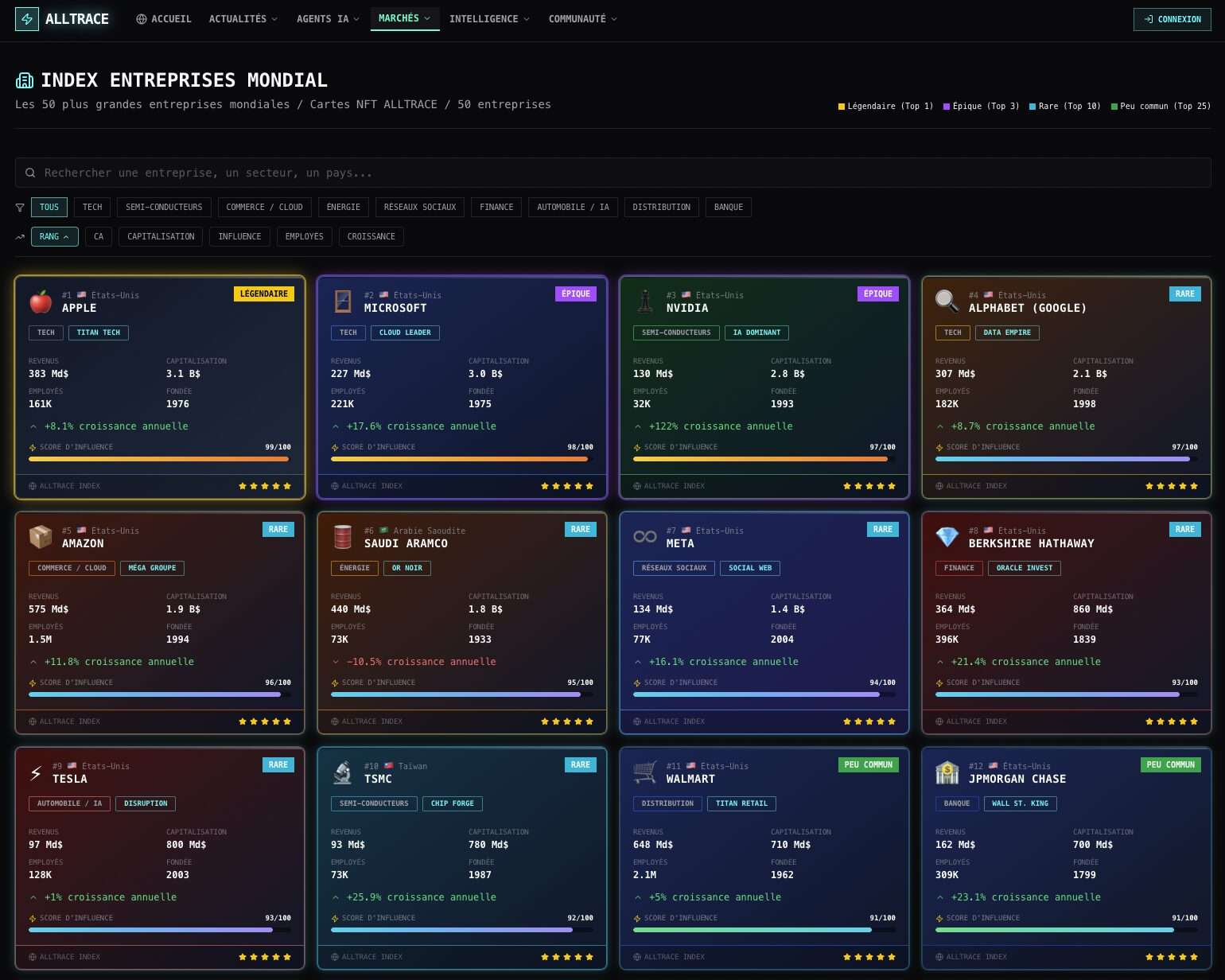This screenshot has height=980, width=1225.
Task: Click the ALLTRACE INDEX globe icon on Apple card
Action: pyautogui.click(x=33, y=486)
